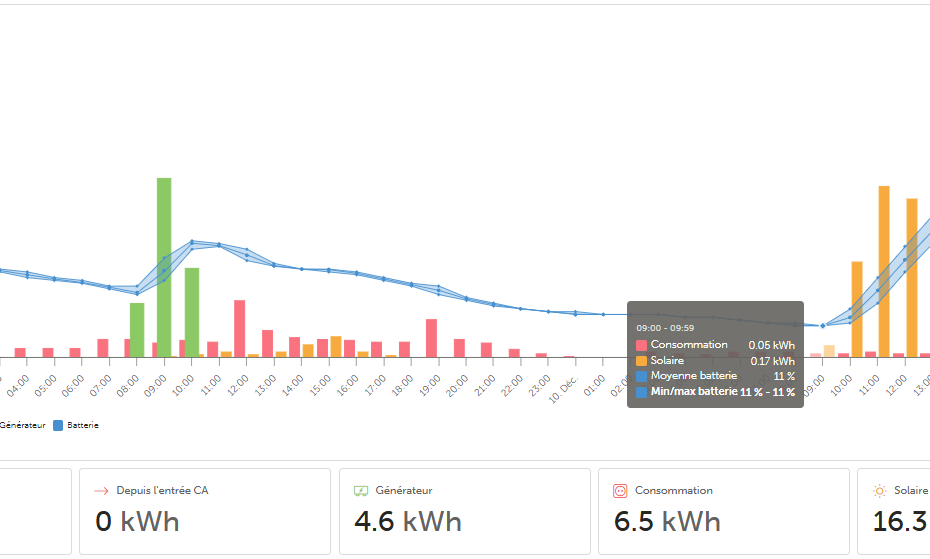Toggle Générateur series in chart legend
The image size is (930, 559).
22,425
